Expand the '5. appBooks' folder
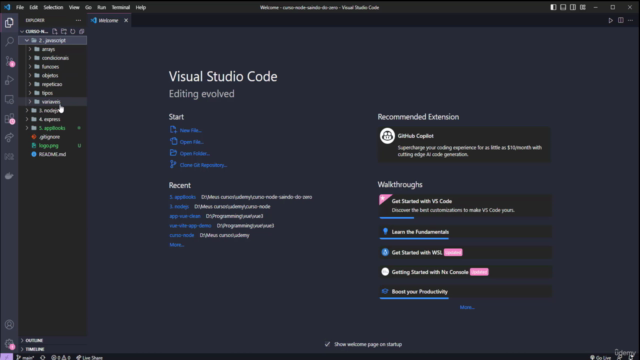 [52, 128]
